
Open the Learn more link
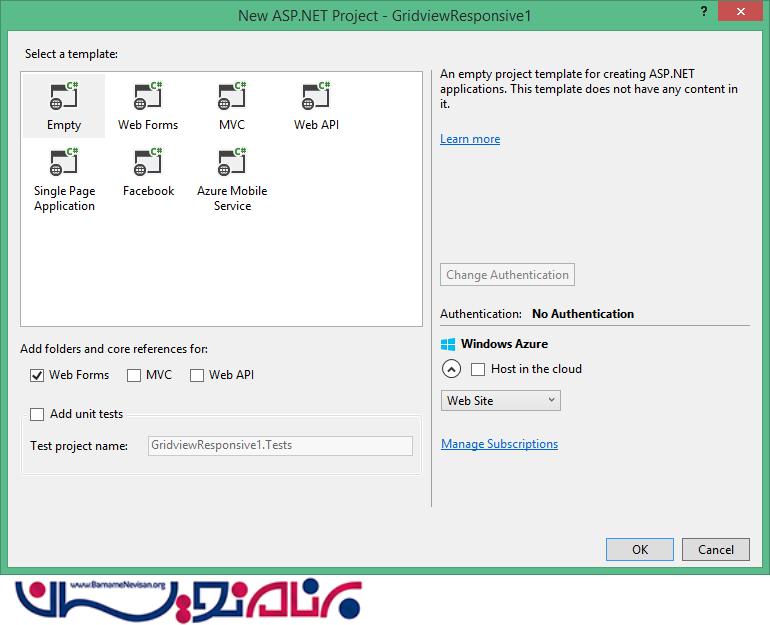tap(470, 139)
